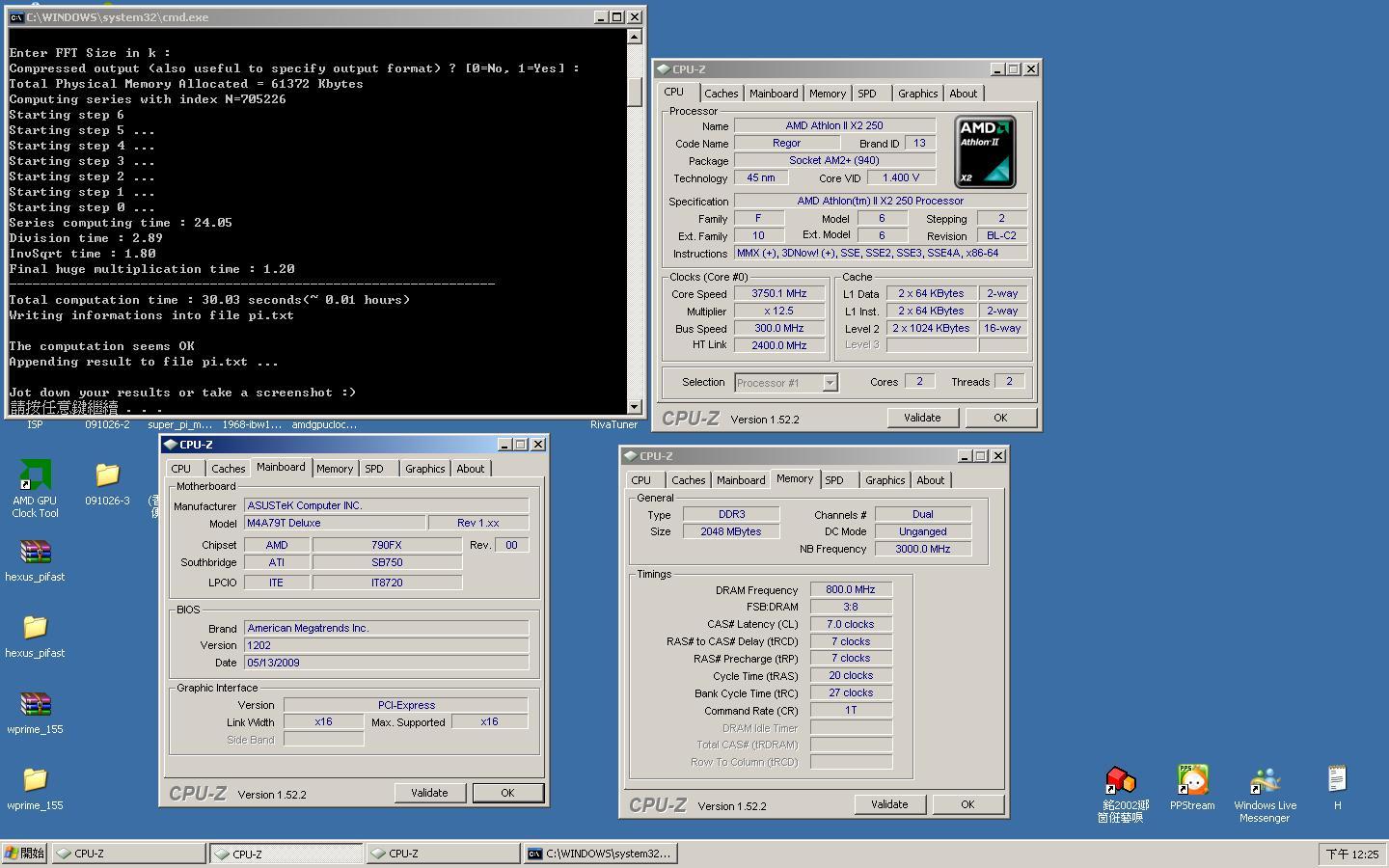Open the 091026-3 folder icon
Viewport: 1389px width, 868px height.
(x=107, y=475)
